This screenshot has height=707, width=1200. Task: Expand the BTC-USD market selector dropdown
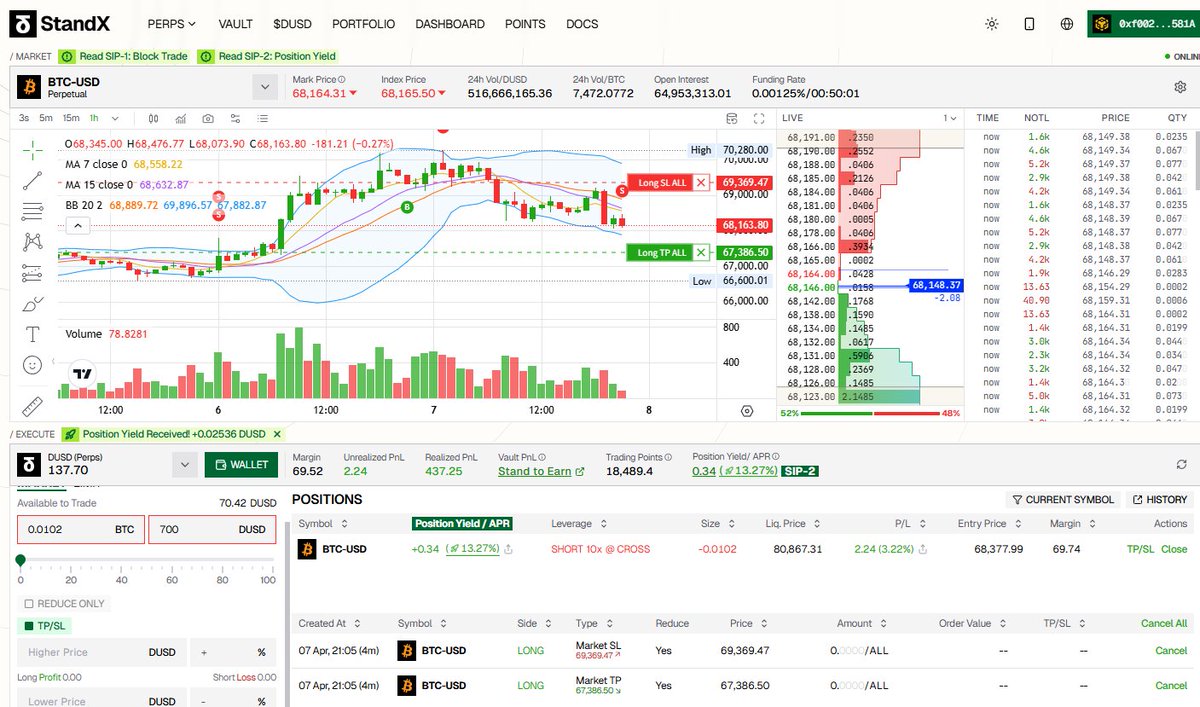point(264,87)
